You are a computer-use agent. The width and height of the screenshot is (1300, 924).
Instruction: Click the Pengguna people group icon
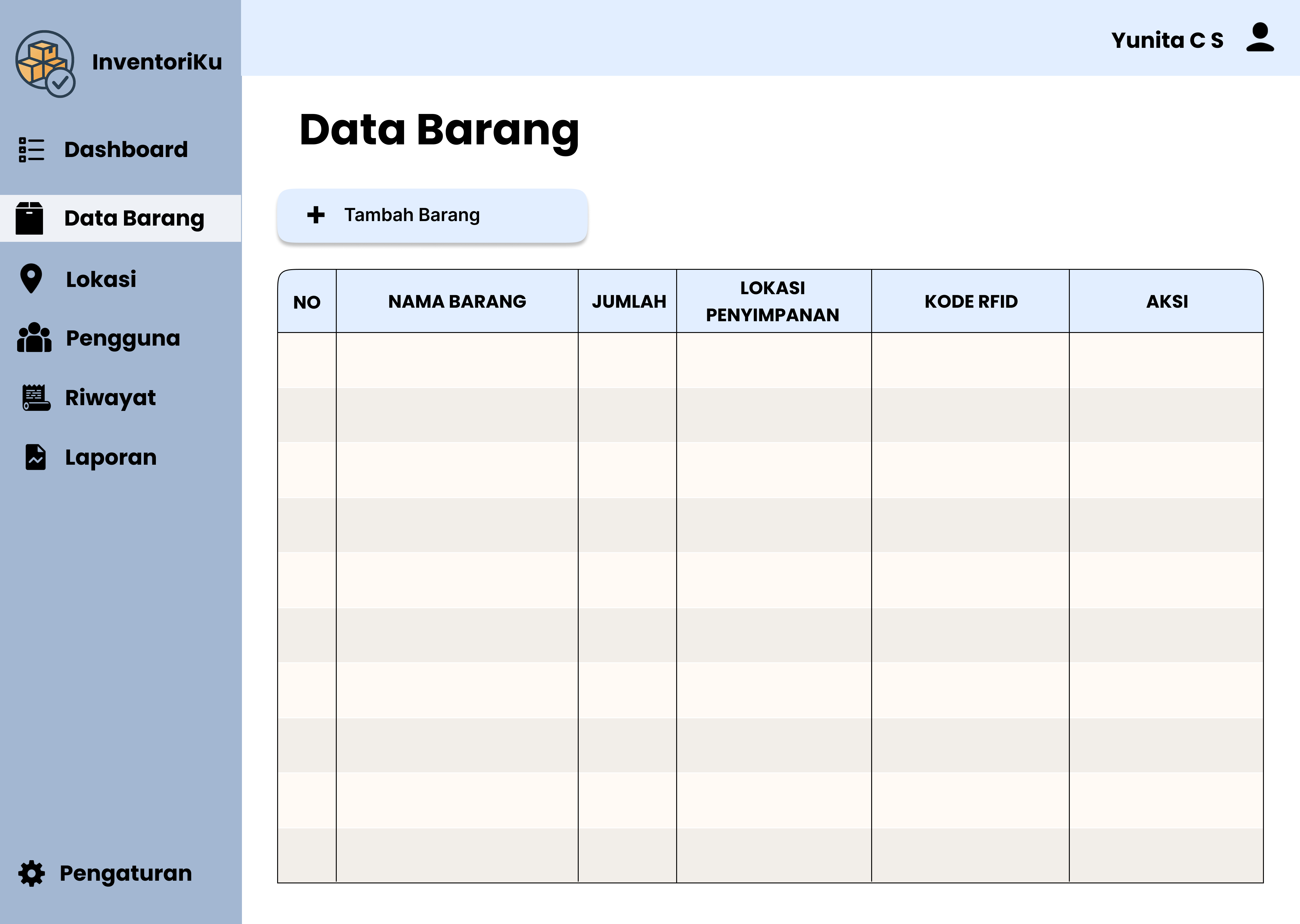[x=34, y=338]
